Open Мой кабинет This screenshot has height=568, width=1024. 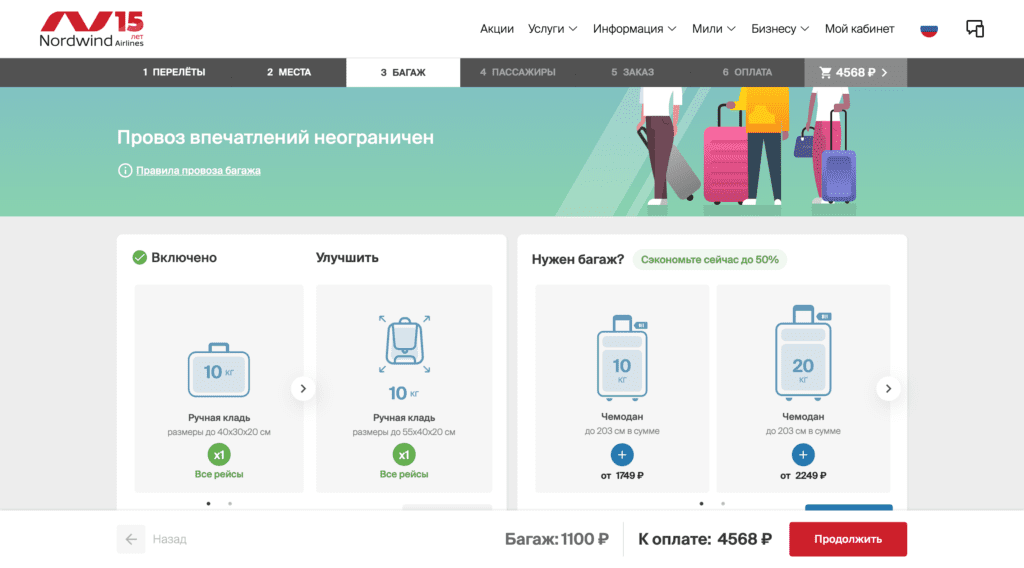coord(859,29)
